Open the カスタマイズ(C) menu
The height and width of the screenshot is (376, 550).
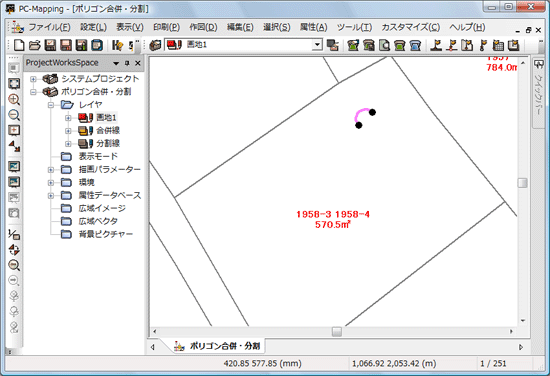click(410, 27)
